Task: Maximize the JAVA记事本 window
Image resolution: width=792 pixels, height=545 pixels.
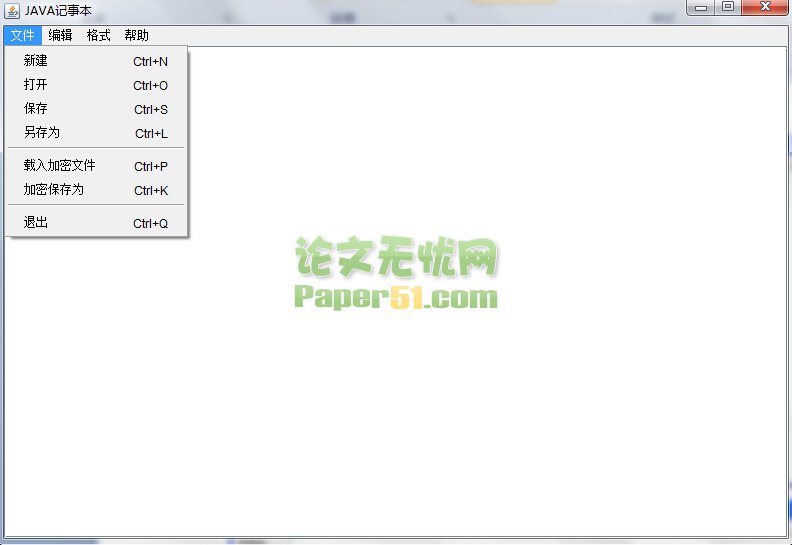Action: [728, 7]
